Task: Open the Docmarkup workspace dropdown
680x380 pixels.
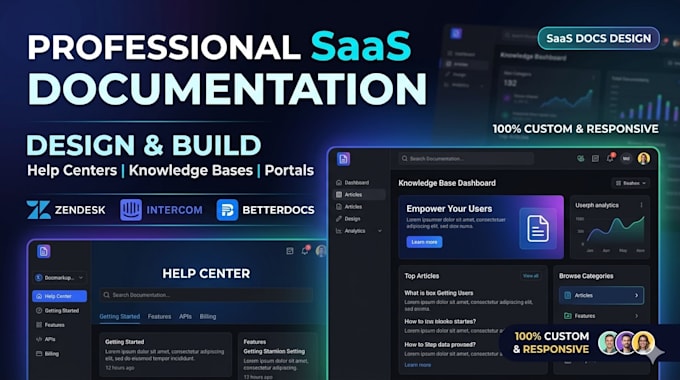Action: 59,278
